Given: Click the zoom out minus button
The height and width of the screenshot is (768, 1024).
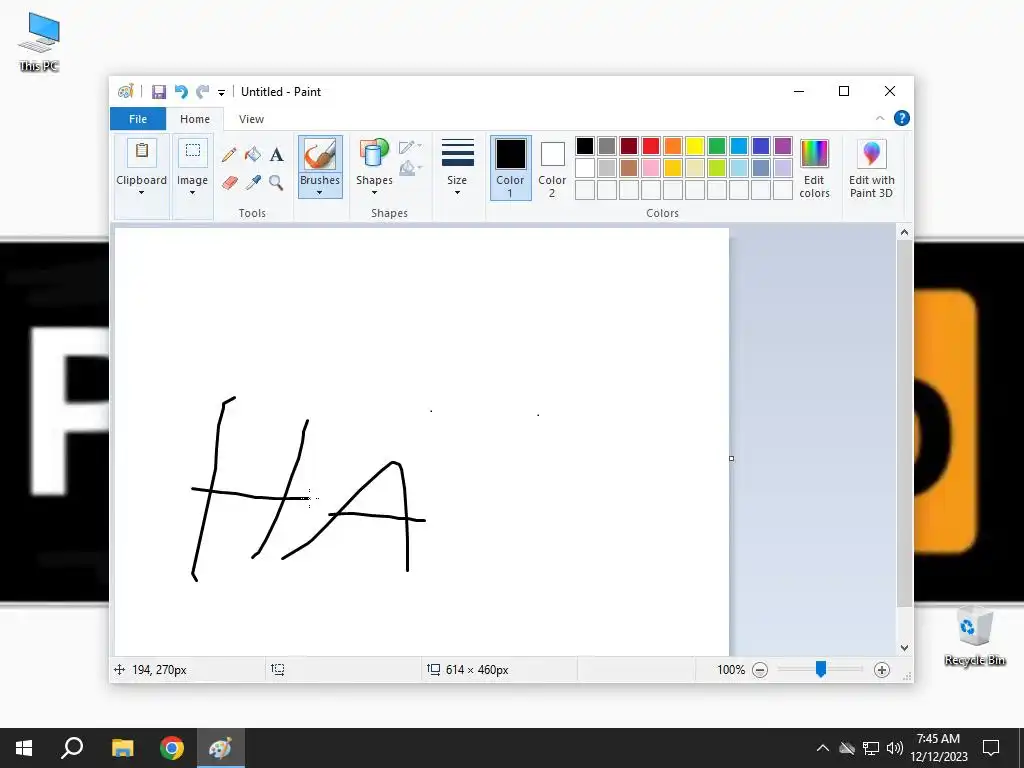Looking at the screenshot, I should click(760, 670).
